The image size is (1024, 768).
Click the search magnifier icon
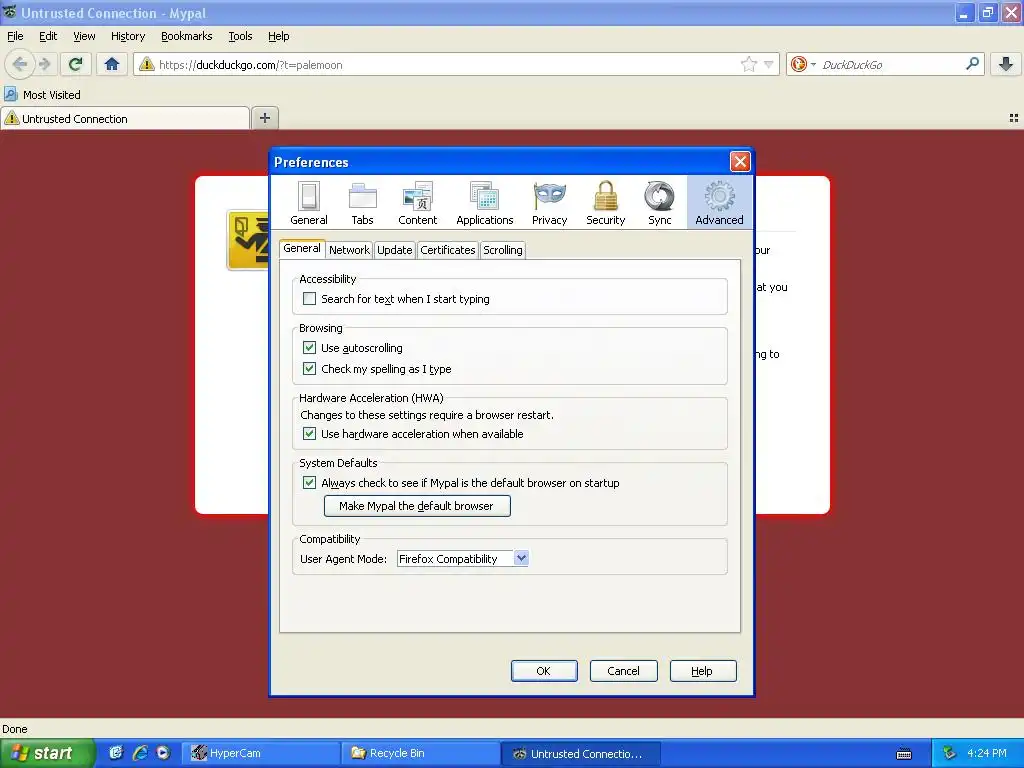tap(972, 64)
